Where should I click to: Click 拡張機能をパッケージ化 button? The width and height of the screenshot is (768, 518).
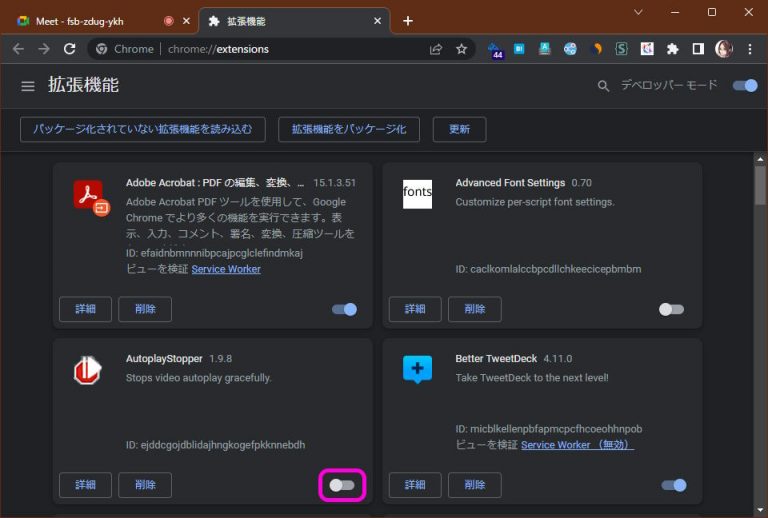coord(349,129)
